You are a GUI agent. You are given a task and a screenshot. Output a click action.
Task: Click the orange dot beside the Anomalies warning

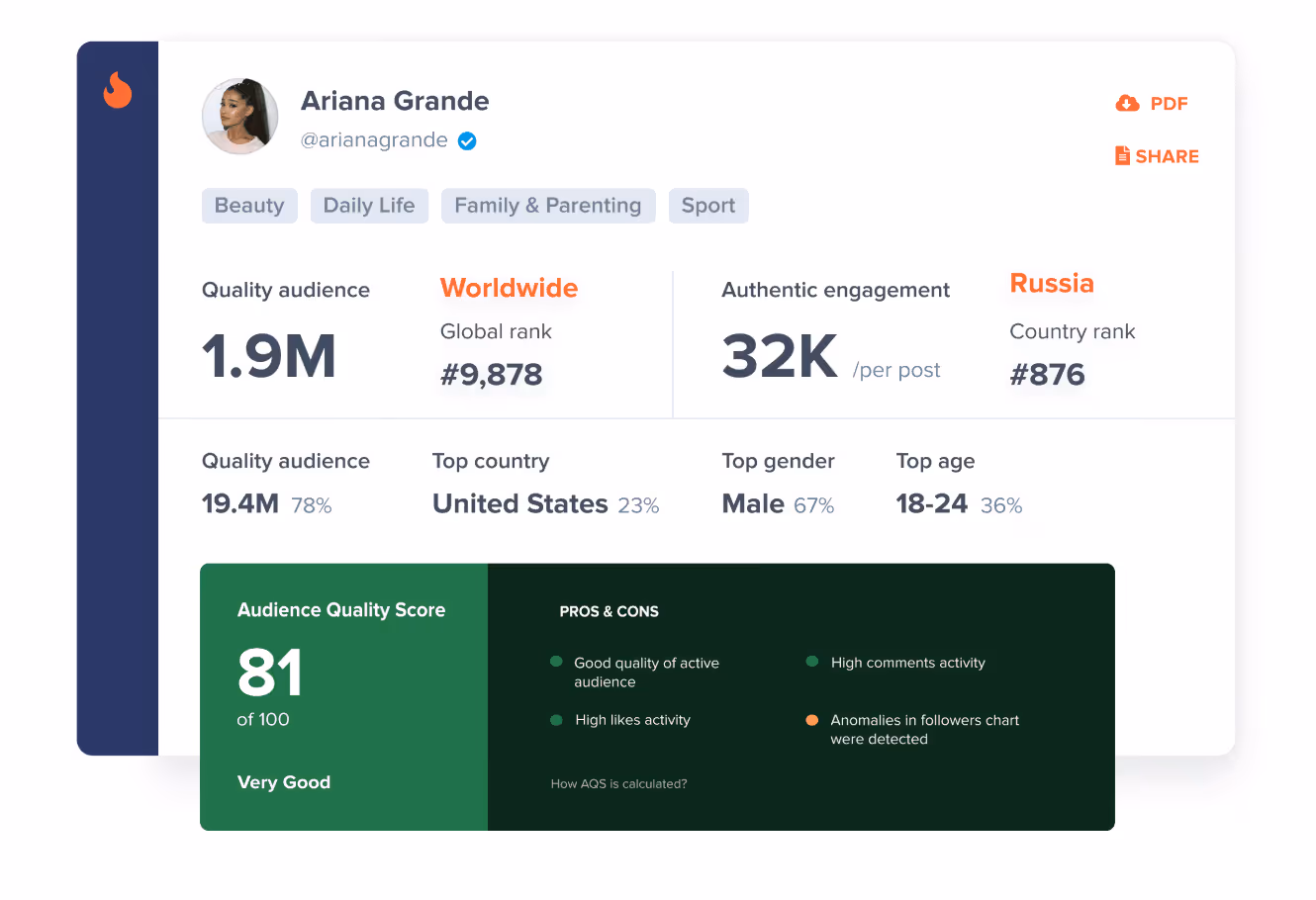[812, 720]
